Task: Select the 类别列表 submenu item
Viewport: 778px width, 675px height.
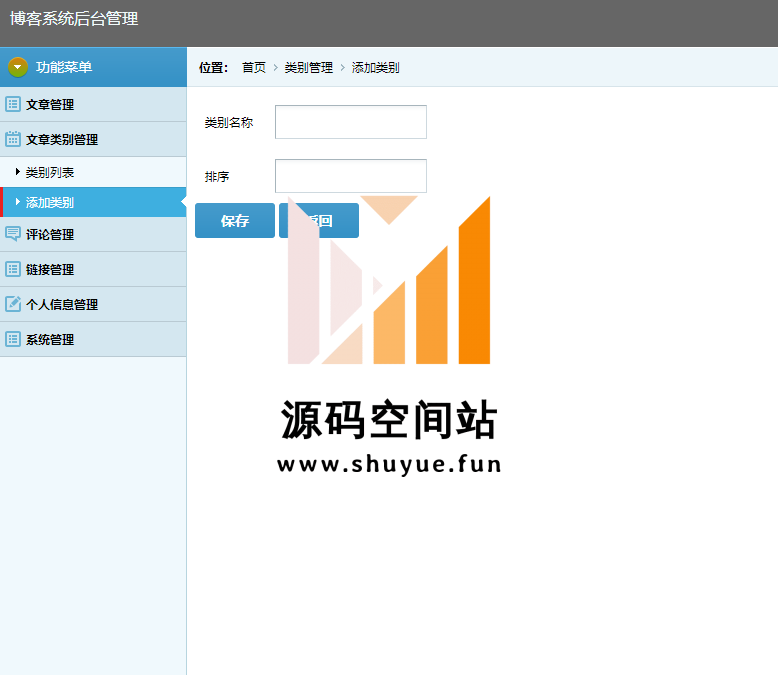Action: pyautogui.click(x=93, y=172)
